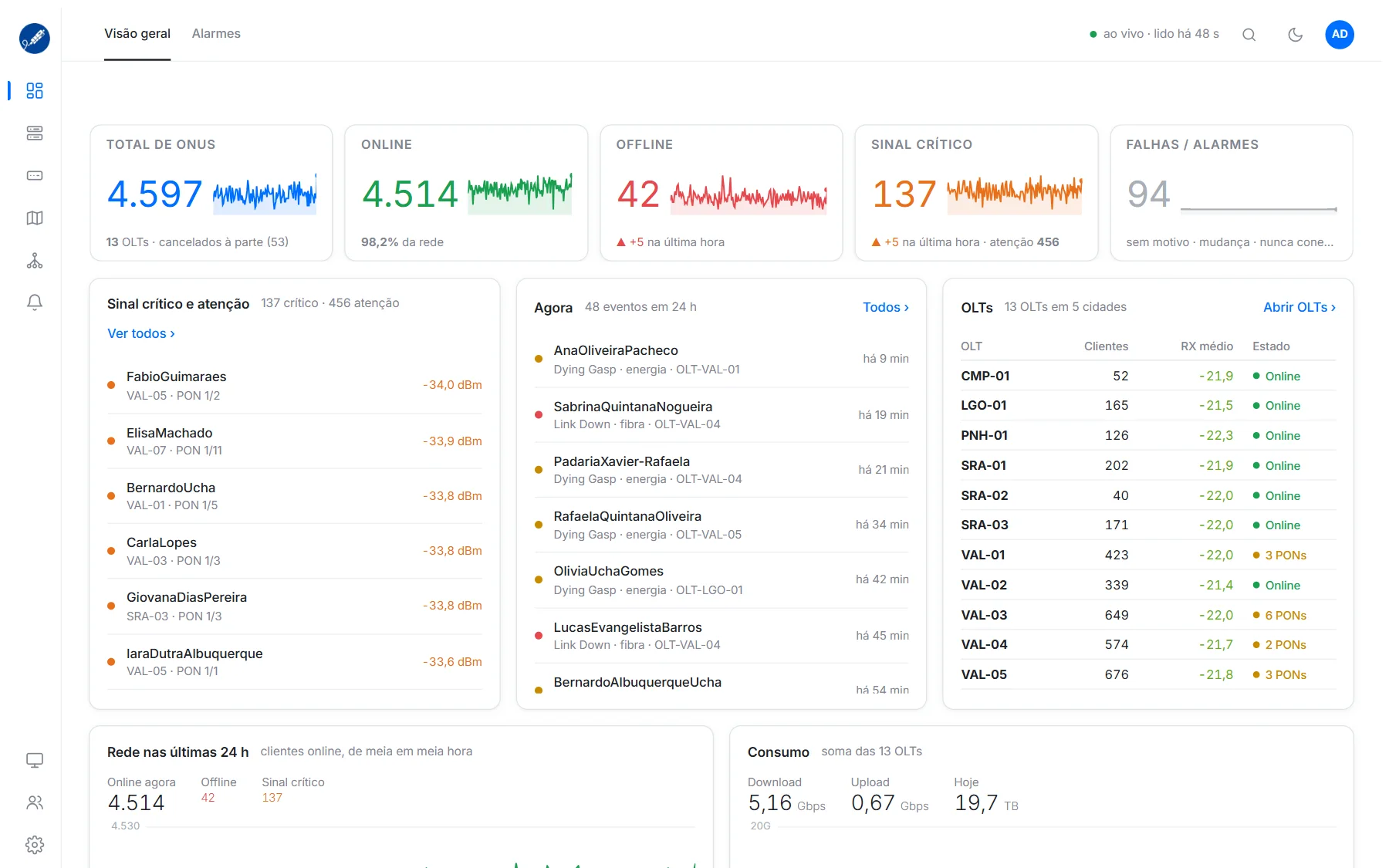Viewport: 1389px width, 868px height.
Task: Select the SRA-02 OLT row
Action: click(x=1148, y=495)
